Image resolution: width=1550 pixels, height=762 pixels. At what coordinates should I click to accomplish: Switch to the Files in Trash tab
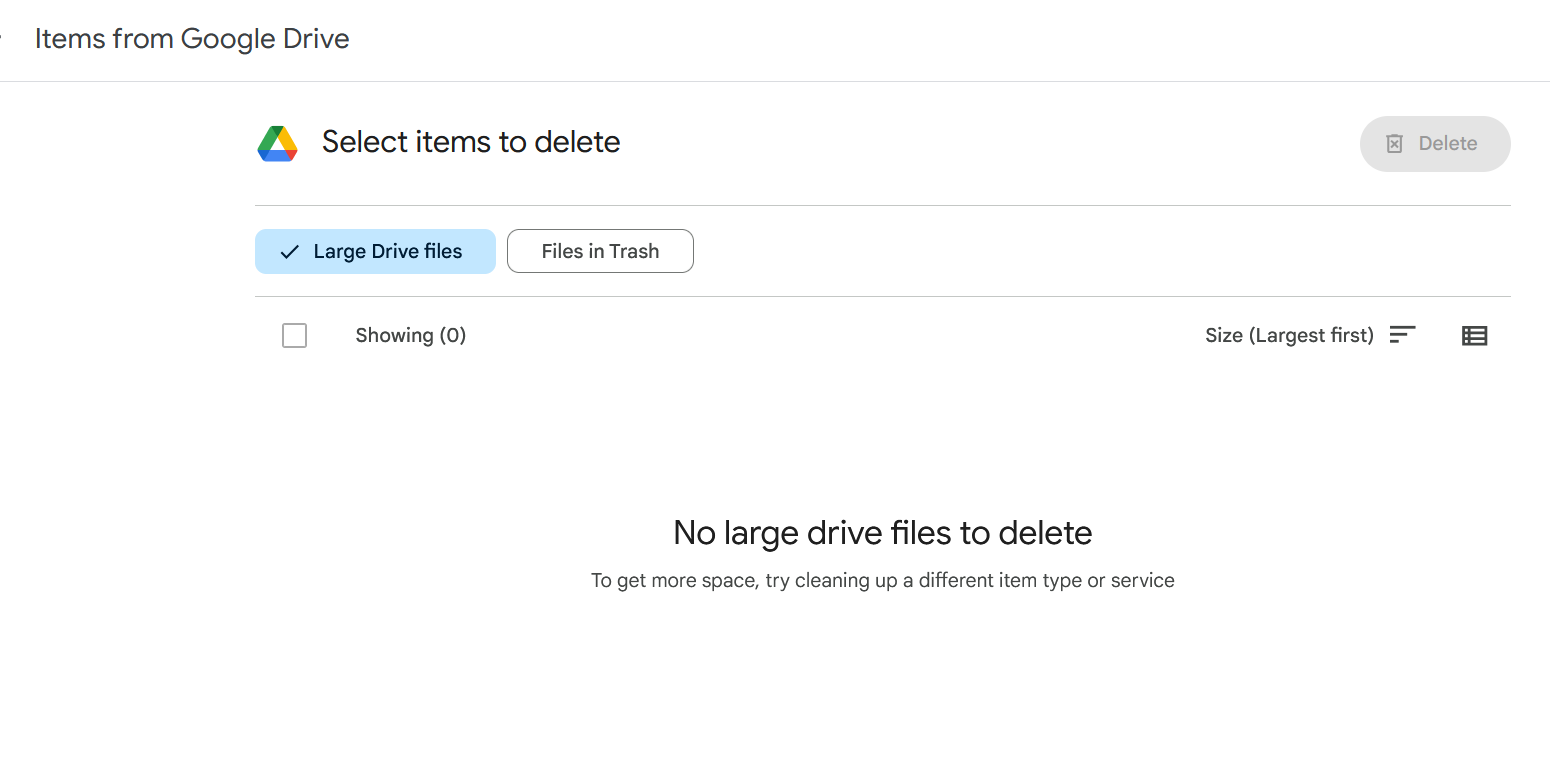600,252
